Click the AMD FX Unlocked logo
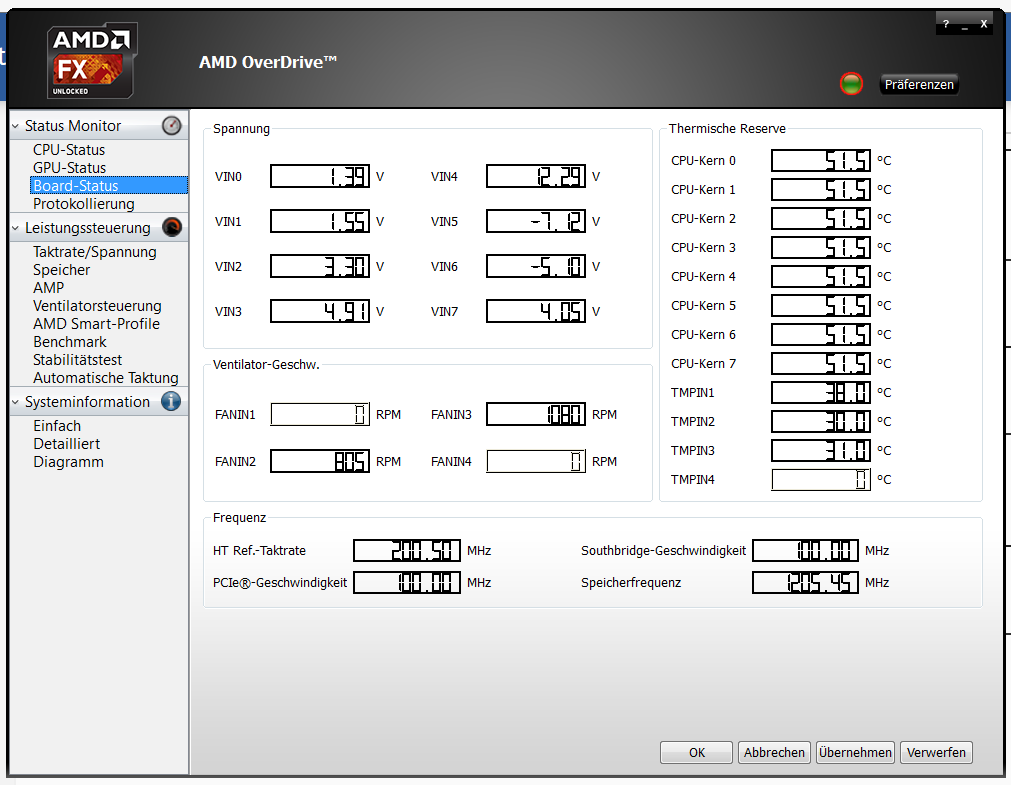1011x785 pixels. [x=92, y=61]
